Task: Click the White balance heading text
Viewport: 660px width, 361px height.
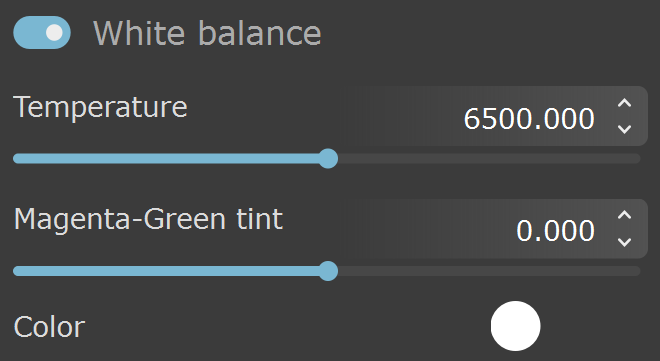Action: click(207, 33)
